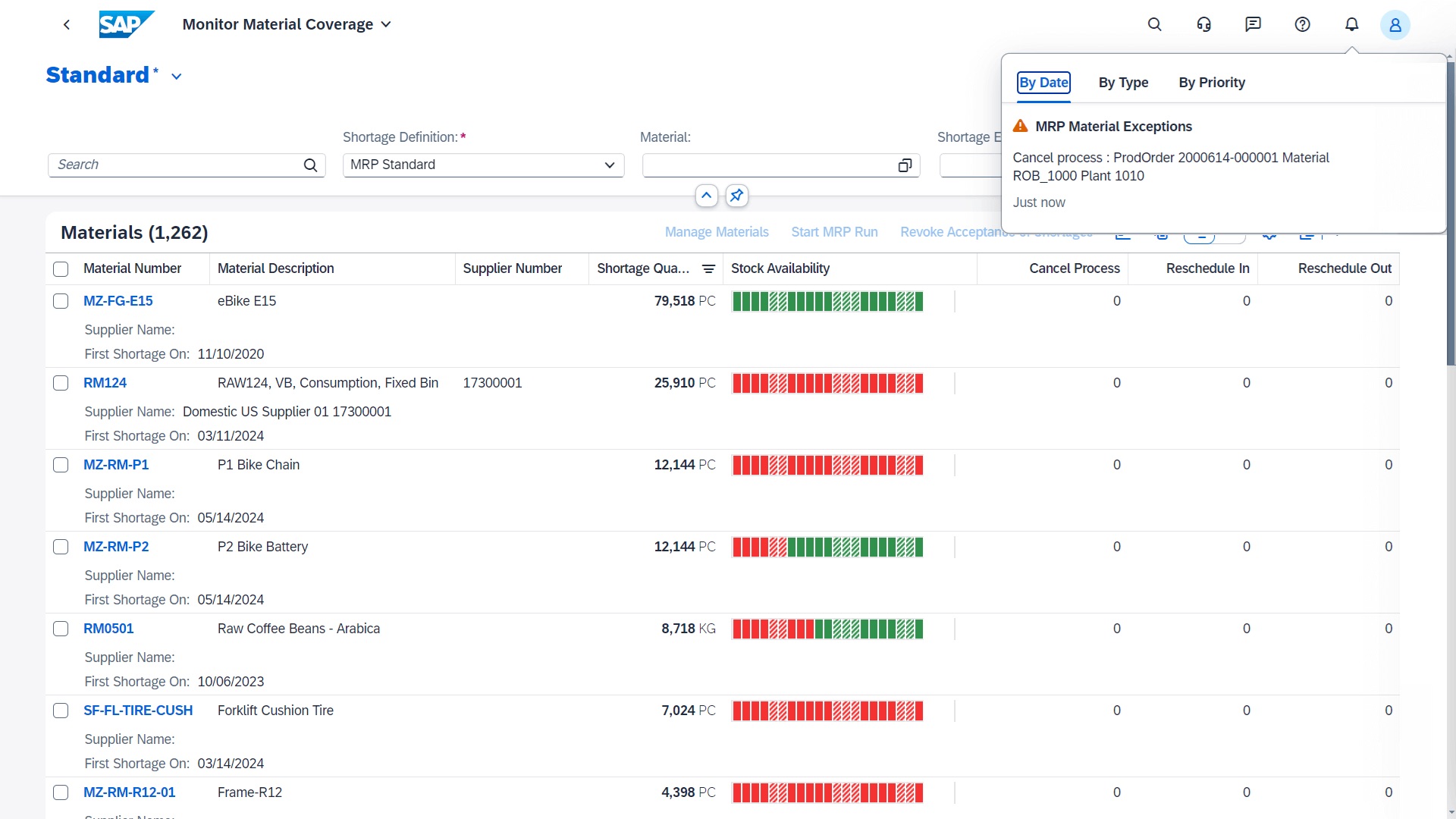Screen dimensions: 1456x819
Task: Open value help for the Material field
Action: (904, 165)
